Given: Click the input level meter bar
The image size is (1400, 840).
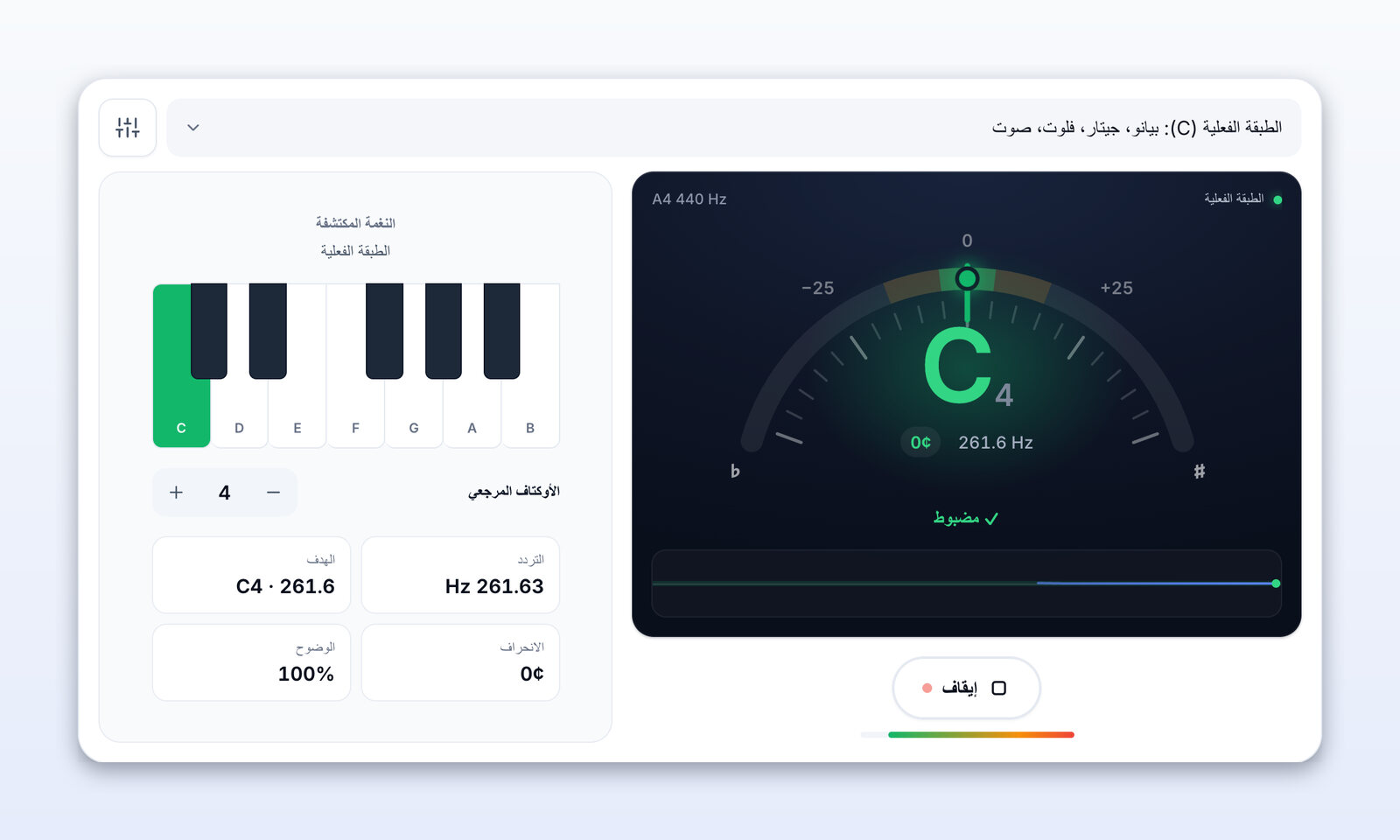Looking at the screenshot, I should tap(967, 735).
